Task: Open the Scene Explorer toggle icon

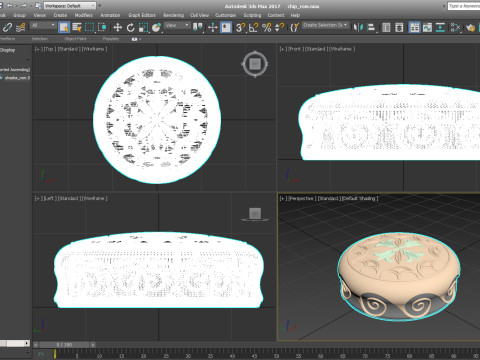Action: [x=386, y=27]
